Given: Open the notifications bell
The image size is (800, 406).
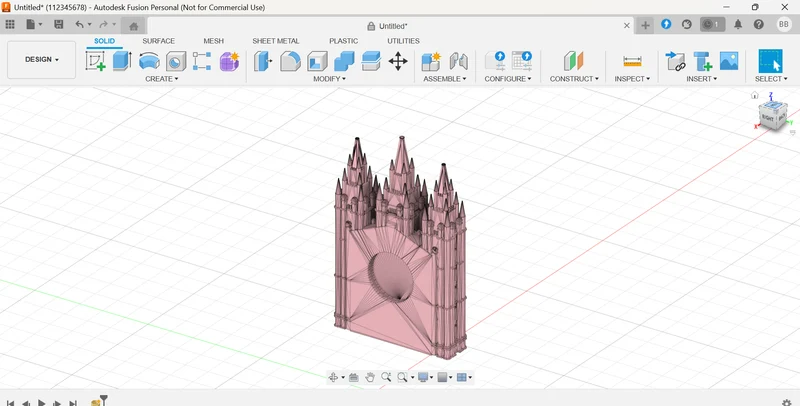Looking at the screenshot, I should click(738, 24).
